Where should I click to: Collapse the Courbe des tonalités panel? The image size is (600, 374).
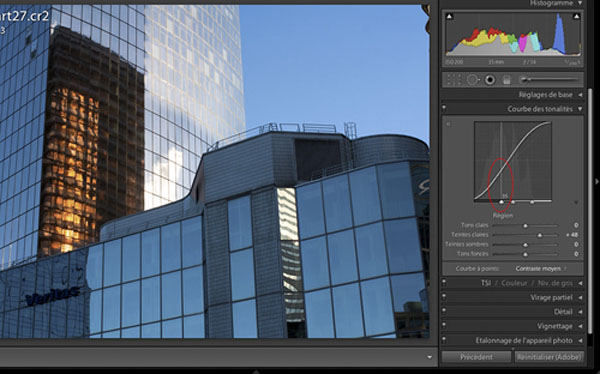click(x=580, y=109)
